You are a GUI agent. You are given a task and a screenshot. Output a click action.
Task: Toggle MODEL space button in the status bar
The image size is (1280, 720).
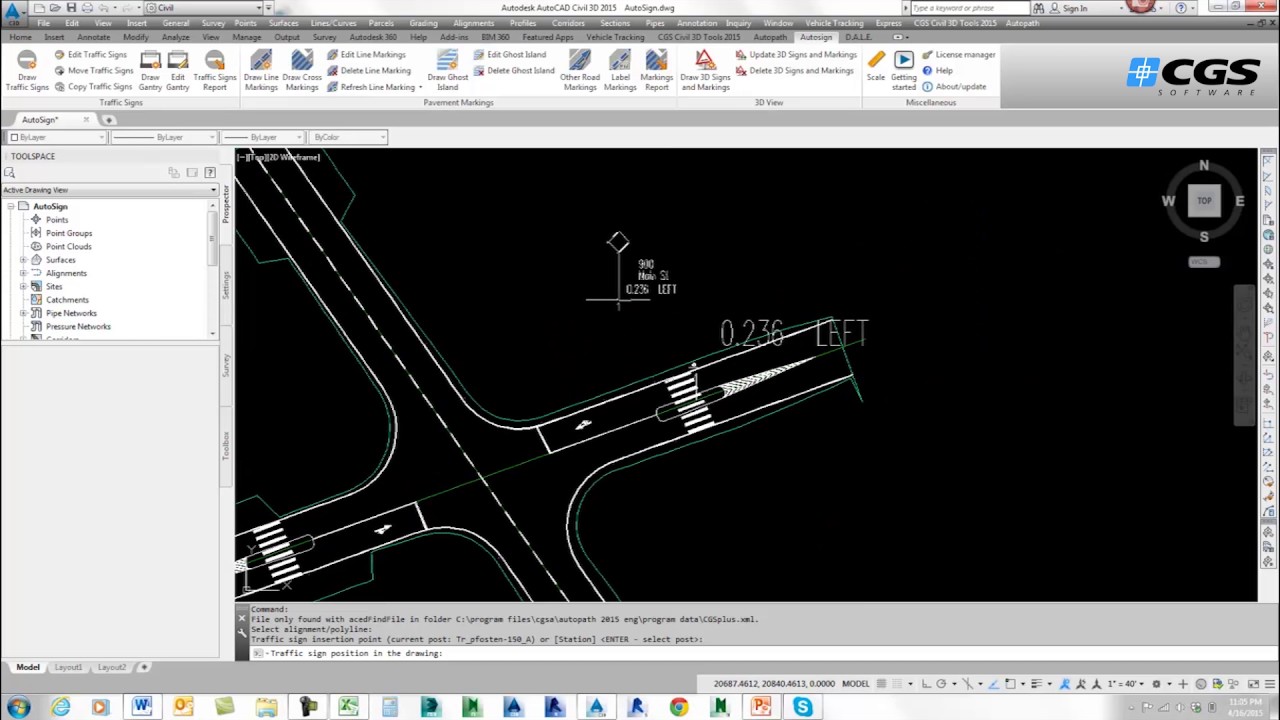point(855,684)
